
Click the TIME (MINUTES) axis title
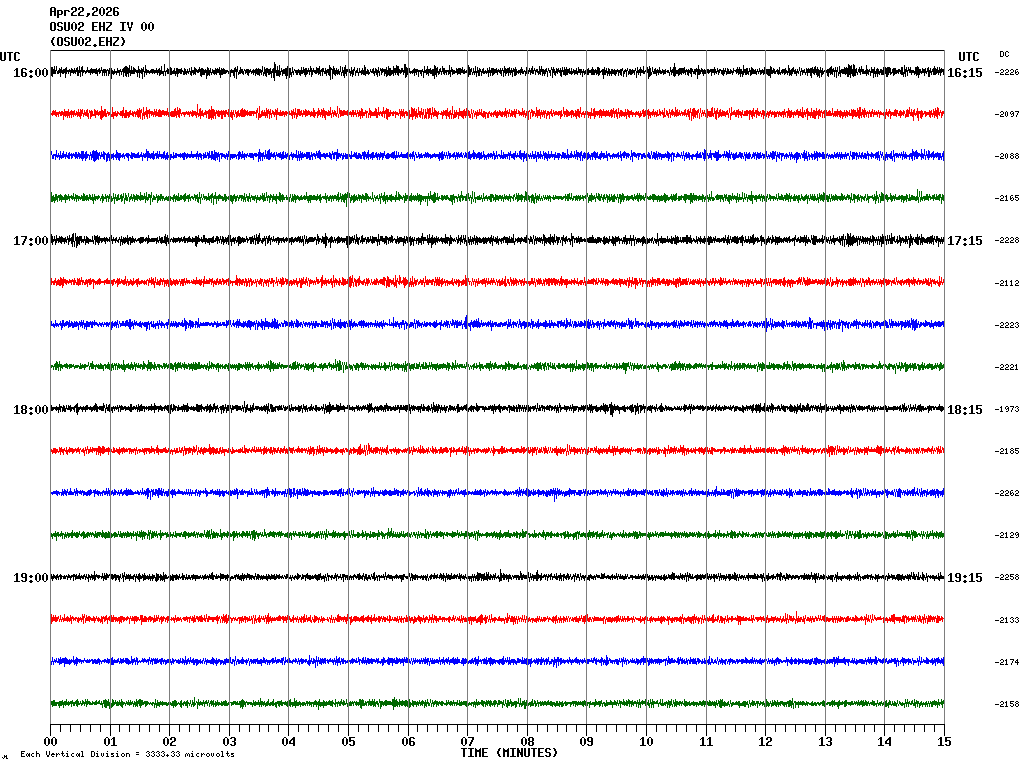(509, 753)
